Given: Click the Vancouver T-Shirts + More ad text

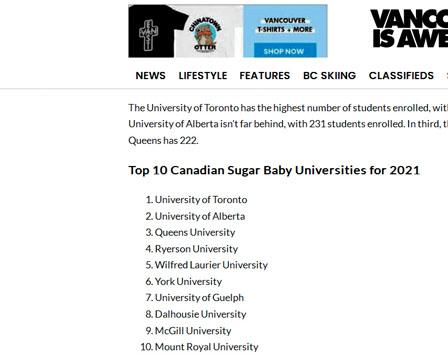Looking at the screenshot, I should (285, 25).
